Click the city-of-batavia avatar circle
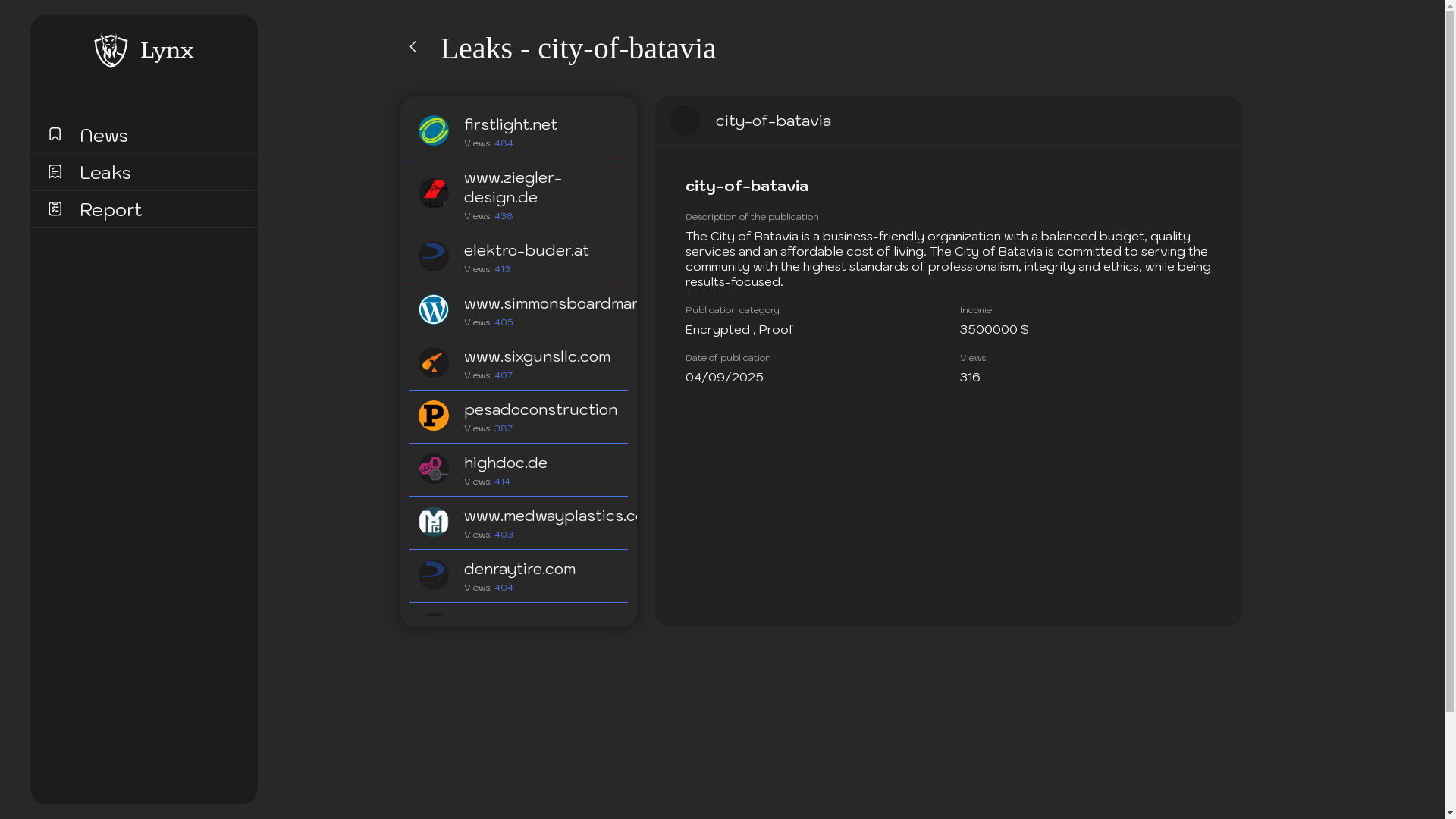Image resolution: width=1456 pixels, height=819 pixels. (686, 121)
